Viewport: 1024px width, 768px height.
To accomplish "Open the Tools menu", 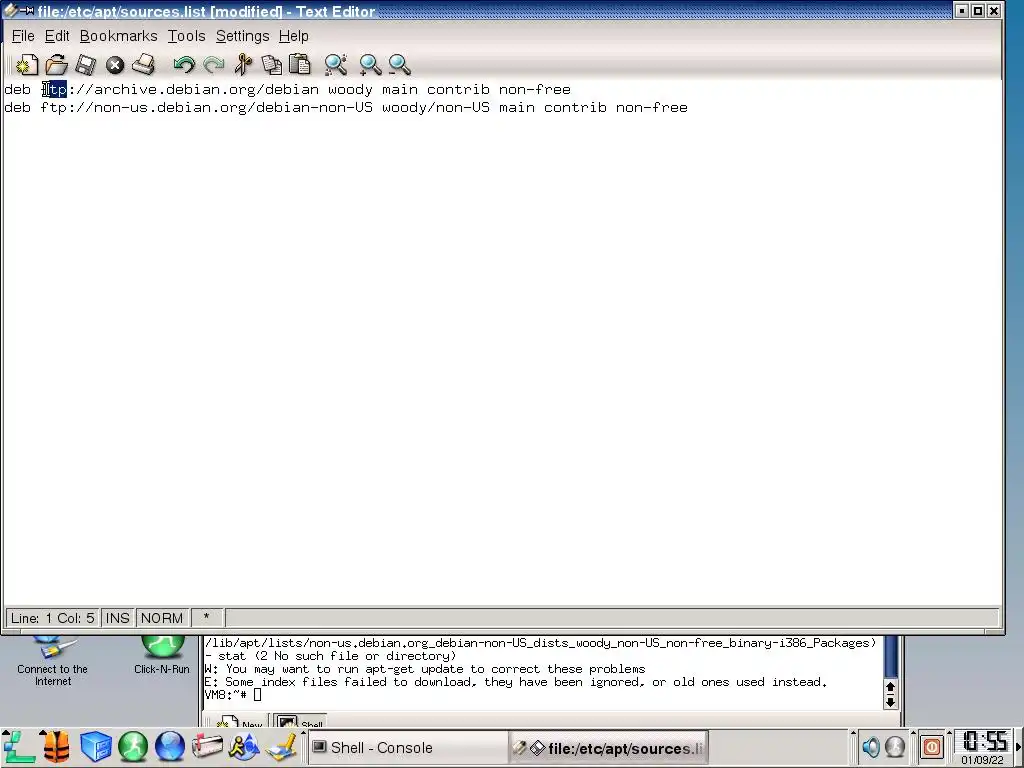I will coord(186,36).
